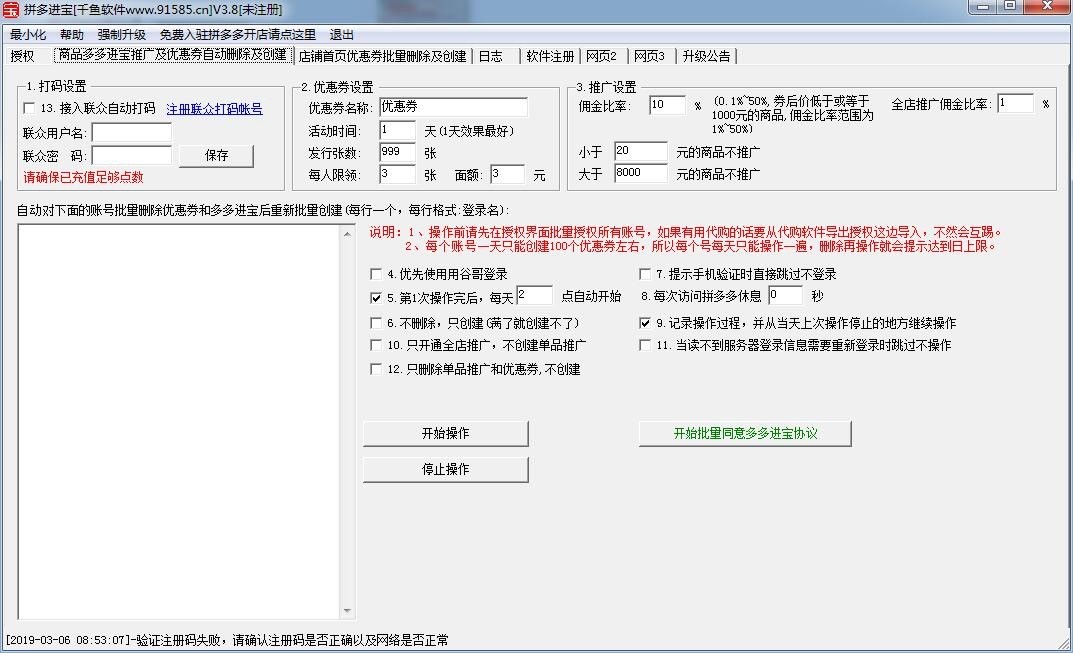
Task: Click the window resize grip in status bar
Action: pyautogui.click(x=1063, y=642)
